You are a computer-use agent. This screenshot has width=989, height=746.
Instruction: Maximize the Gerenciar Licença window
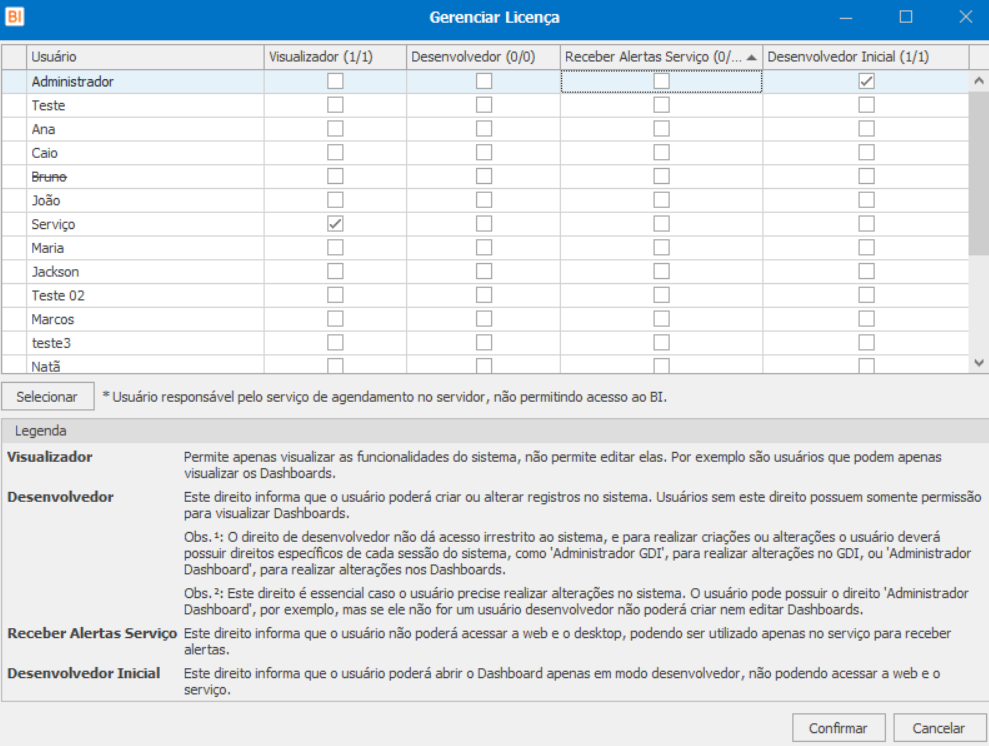(906, 17)
